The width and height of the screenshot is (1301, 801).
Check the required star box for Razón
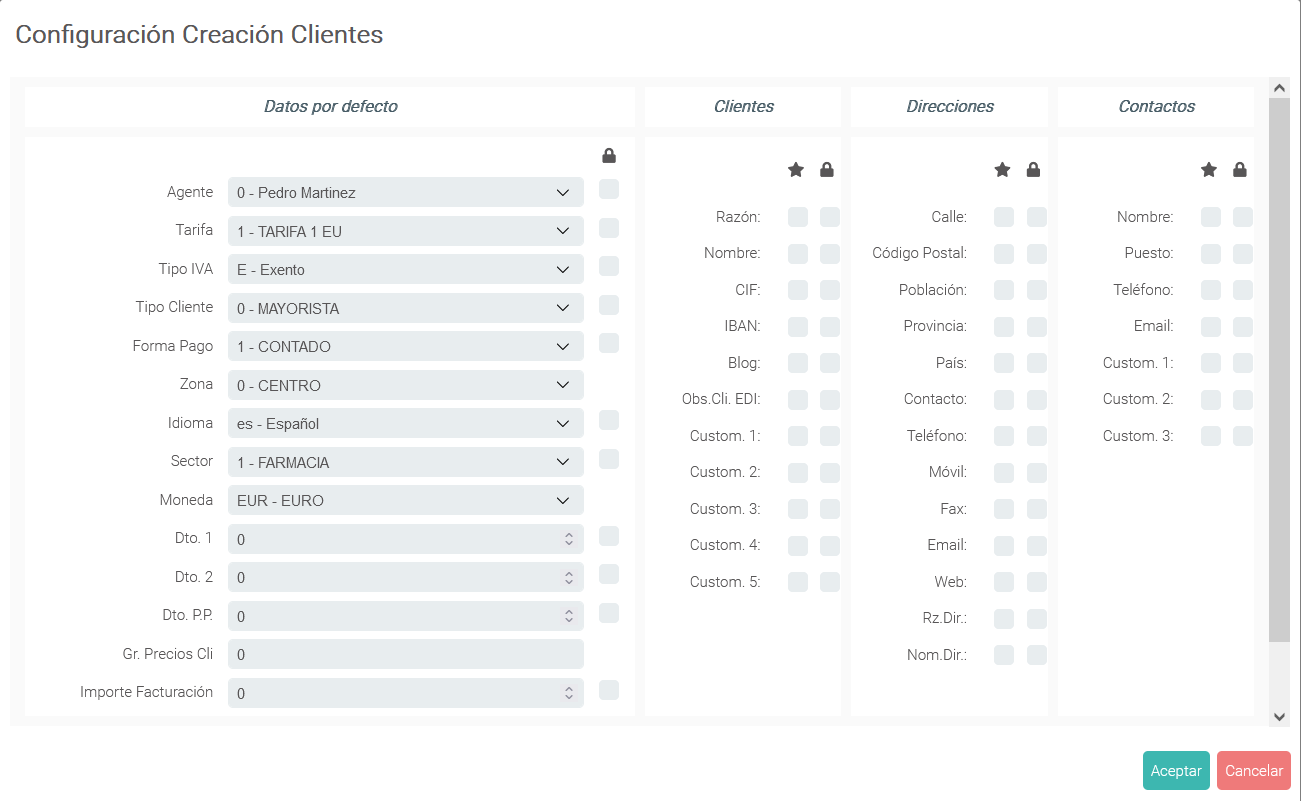[798, 217]
